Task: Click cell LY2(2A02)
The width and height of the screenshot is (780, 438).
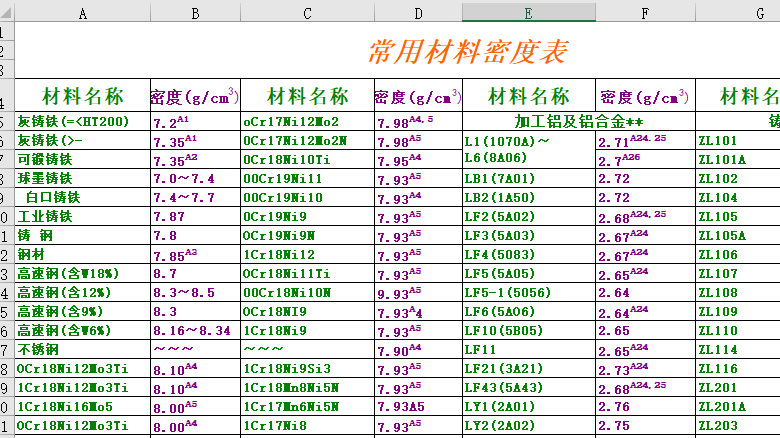Action: pos(529,426)
